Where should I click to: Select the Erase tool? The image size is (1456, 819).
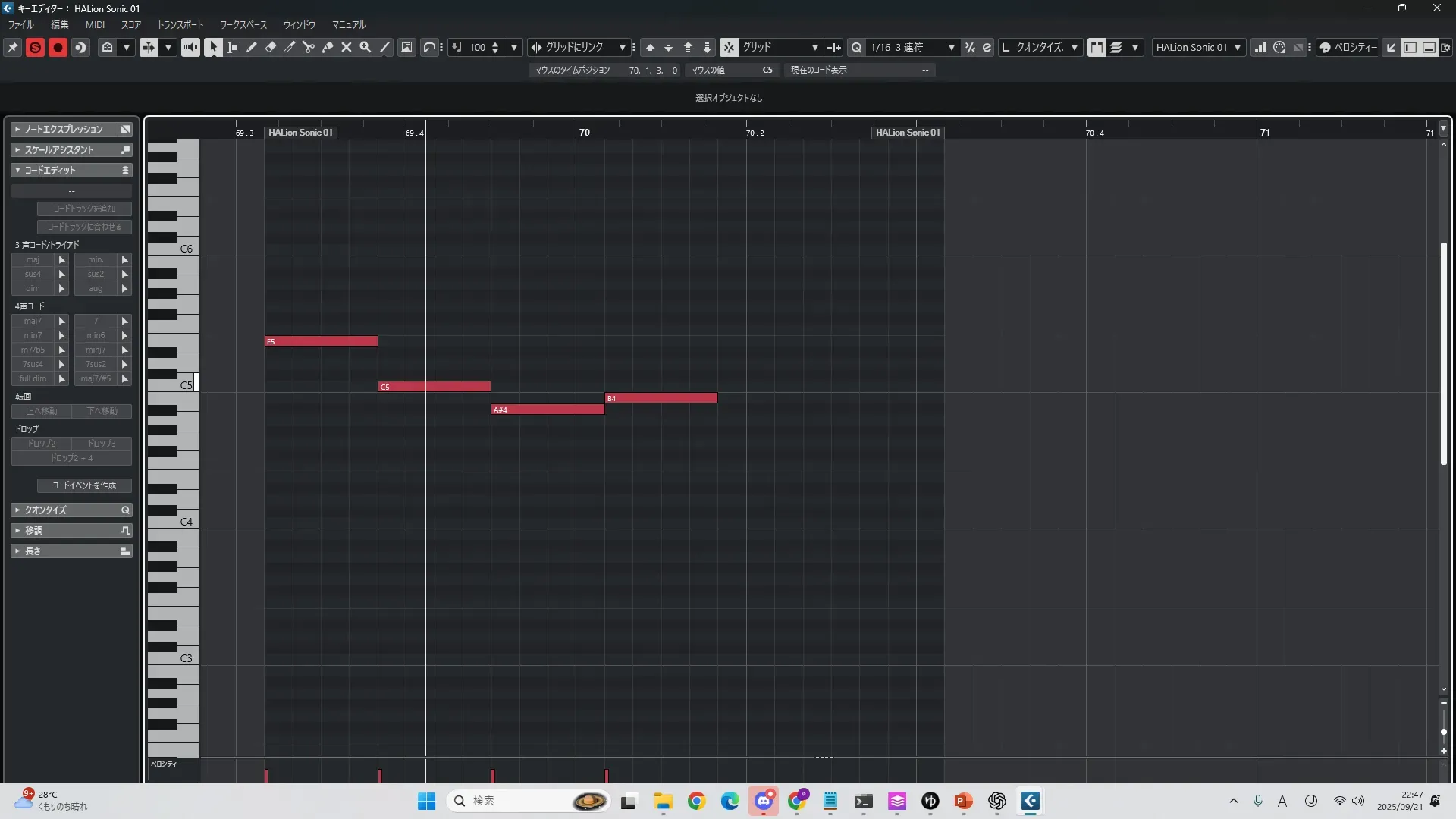[271, 47]
